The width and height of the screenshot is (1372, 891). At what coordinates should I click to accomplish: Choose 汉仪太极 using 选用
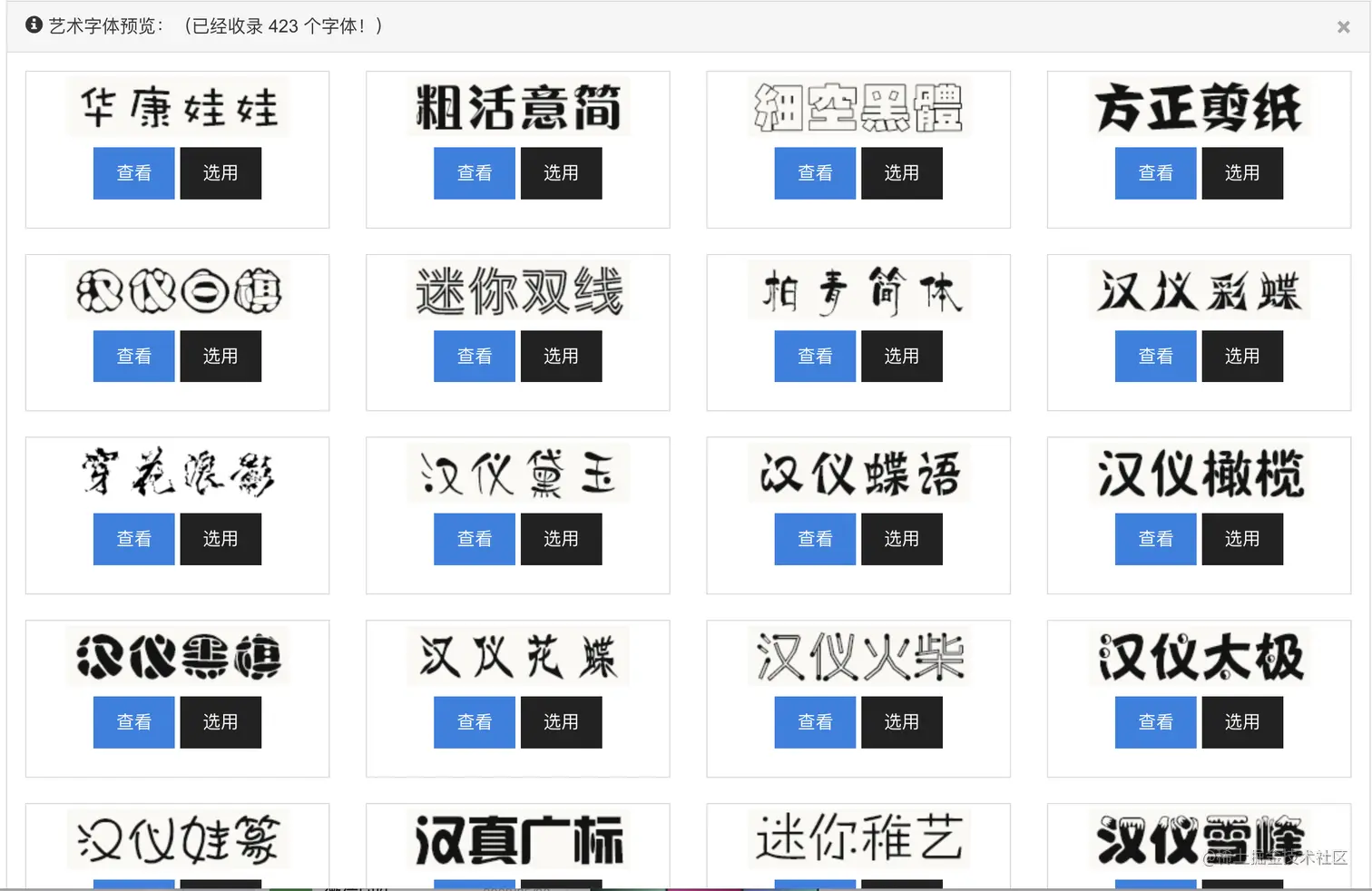pyautogui.click(x=1242, y=722)
